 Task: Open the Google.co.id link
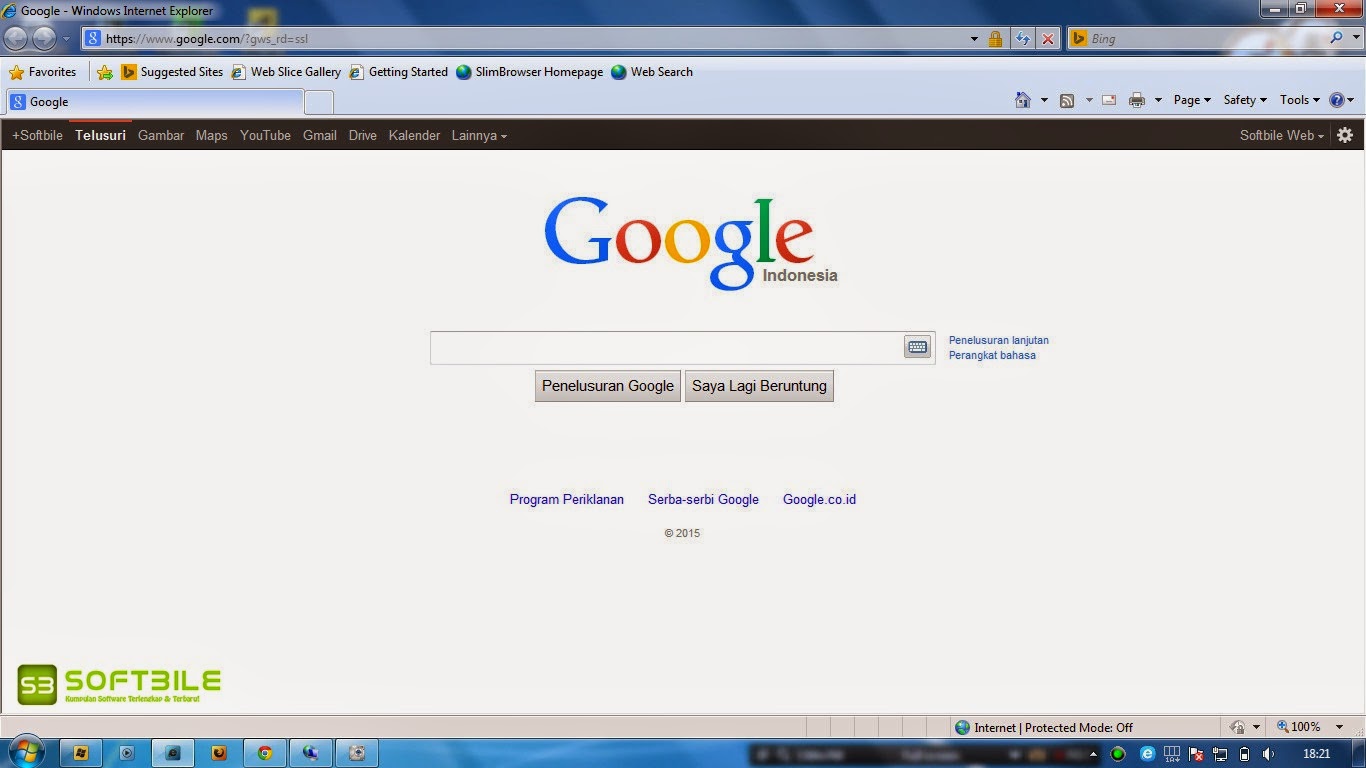point(819,499)
